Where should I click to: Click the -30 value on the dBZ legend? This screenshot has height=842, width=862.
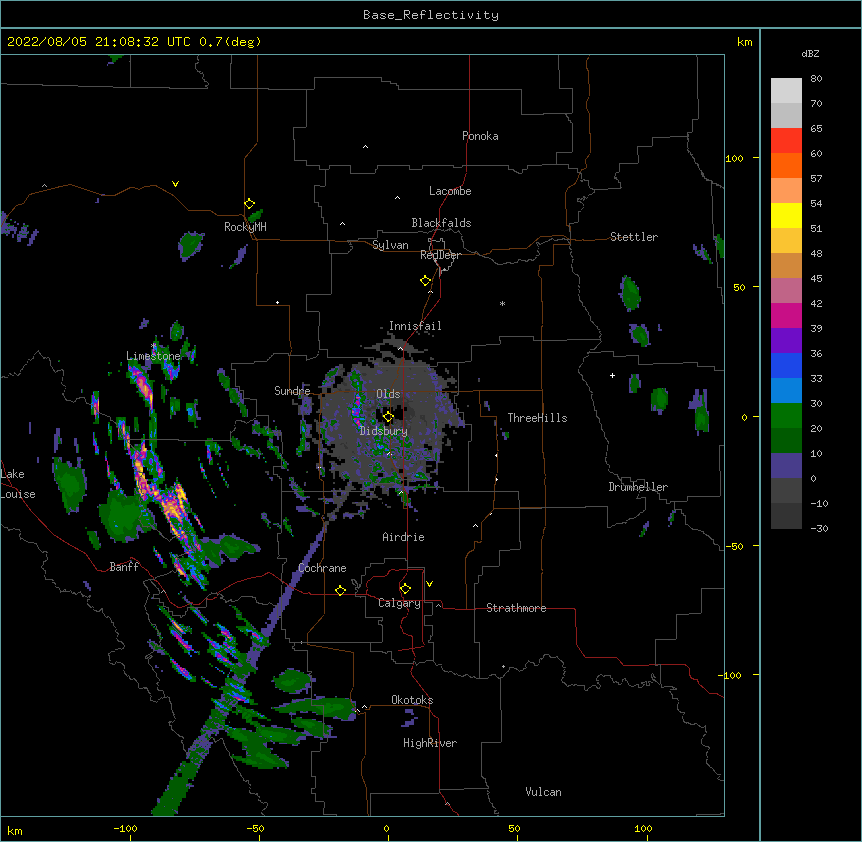[x=819, y=528]
